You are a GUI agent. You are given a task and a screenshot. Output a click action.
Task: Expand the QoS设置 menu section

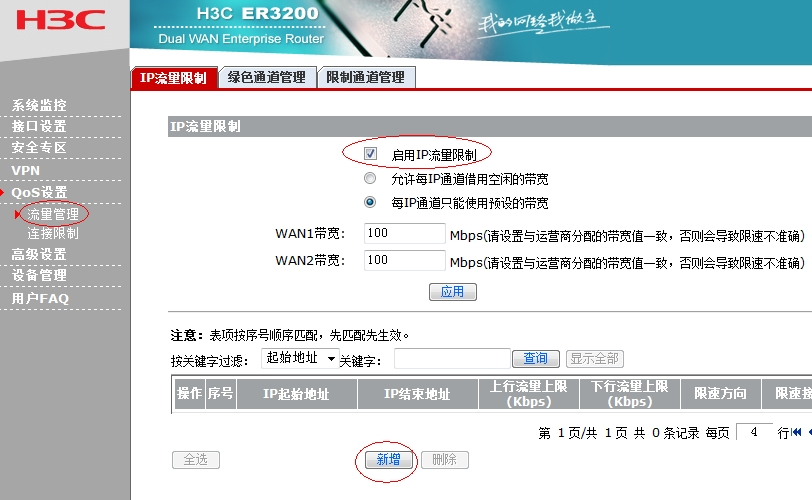(40, 192)
